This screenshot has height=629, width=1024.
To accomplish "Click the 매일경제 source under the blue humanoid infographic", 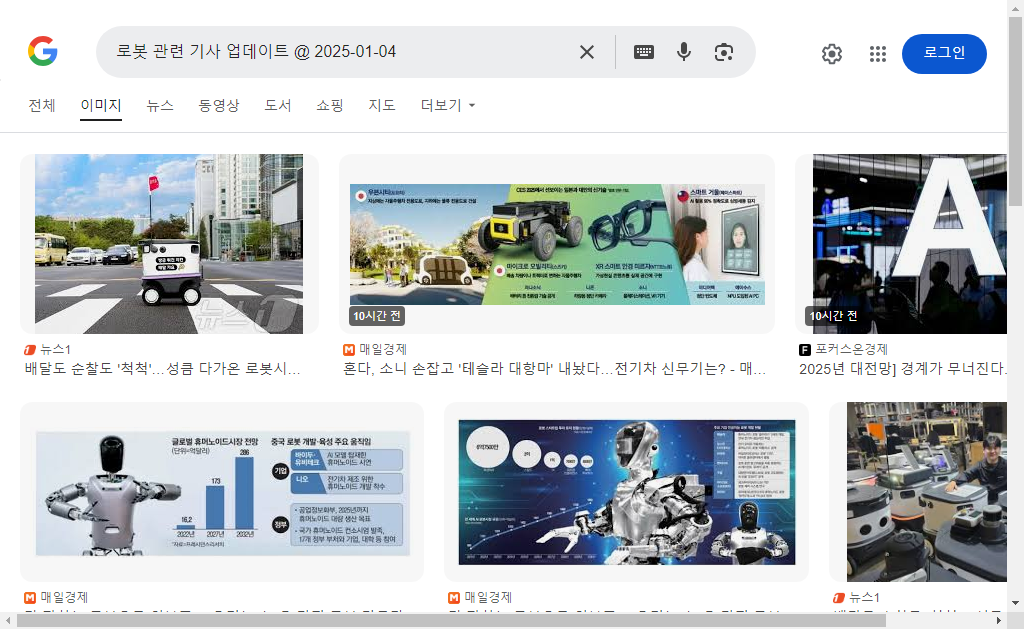I will tap(480, 598).
